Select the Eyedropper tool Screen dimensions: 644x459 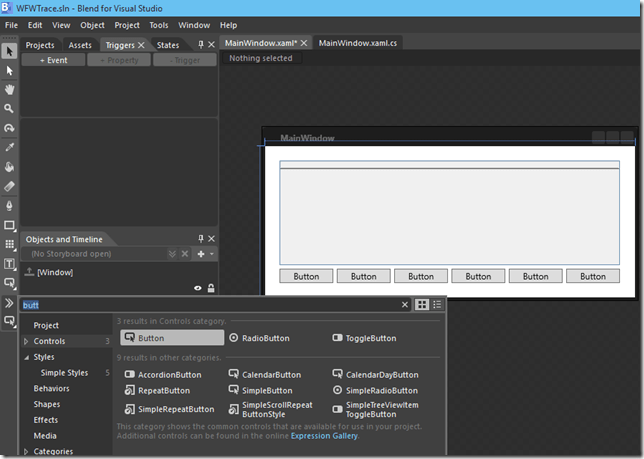pyautogui.click(x=9, y=147)
